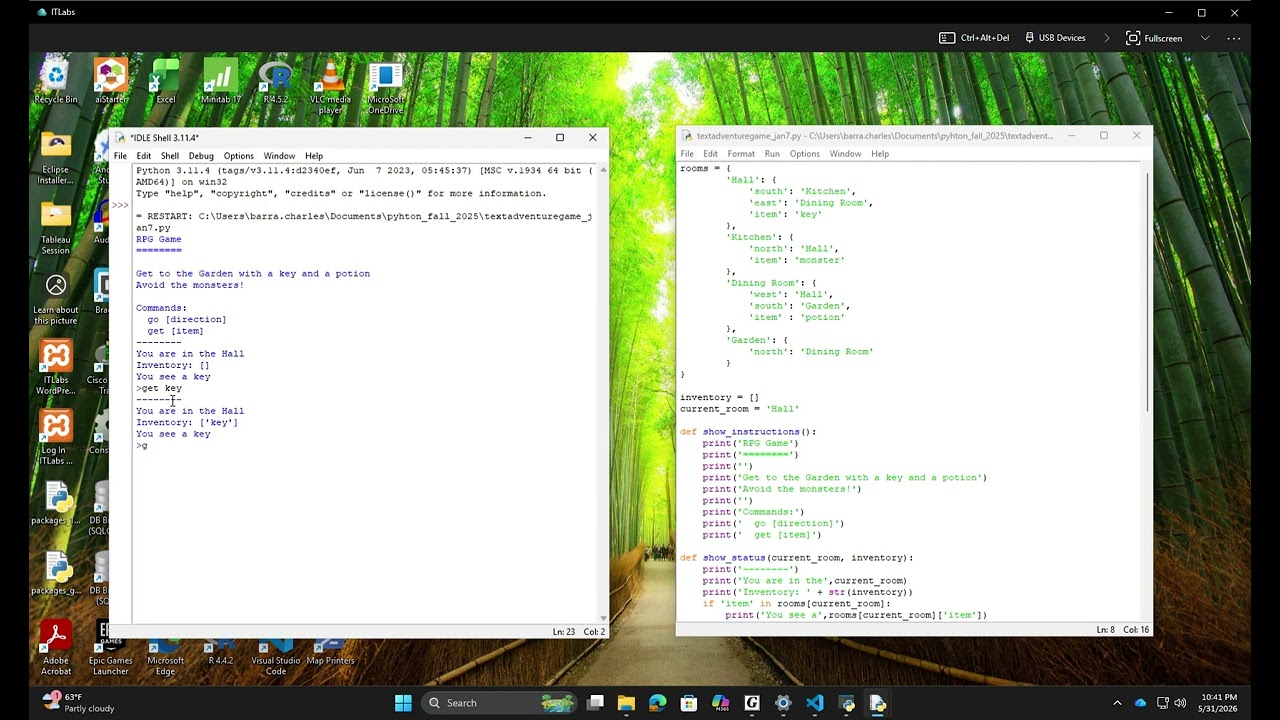The width and height of the screenshot is (1280, 720).
Task: Click the taskbar Search box
Action: click(498, 703)
